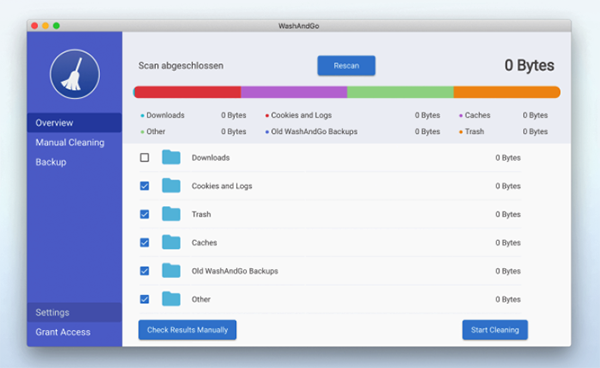Click Check Results Manually button

(188, 330)
